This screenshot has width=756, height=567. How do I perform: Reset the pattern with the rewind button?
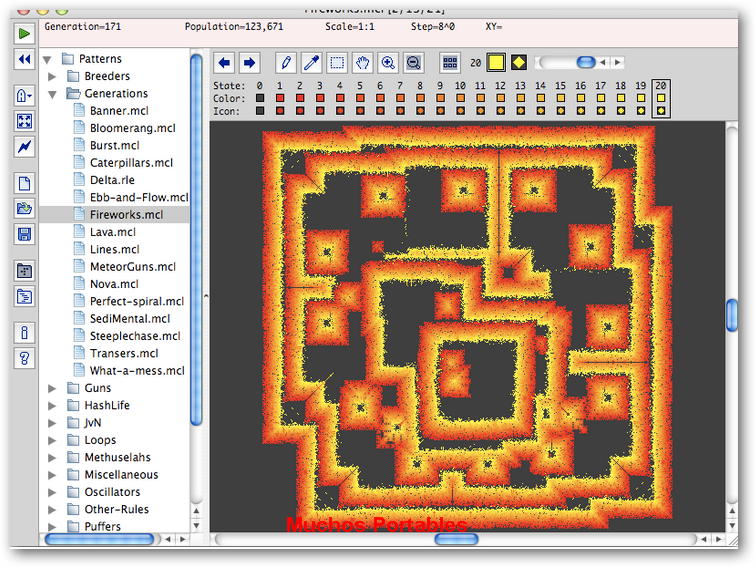pyautogui.click(x=24, y=60)
